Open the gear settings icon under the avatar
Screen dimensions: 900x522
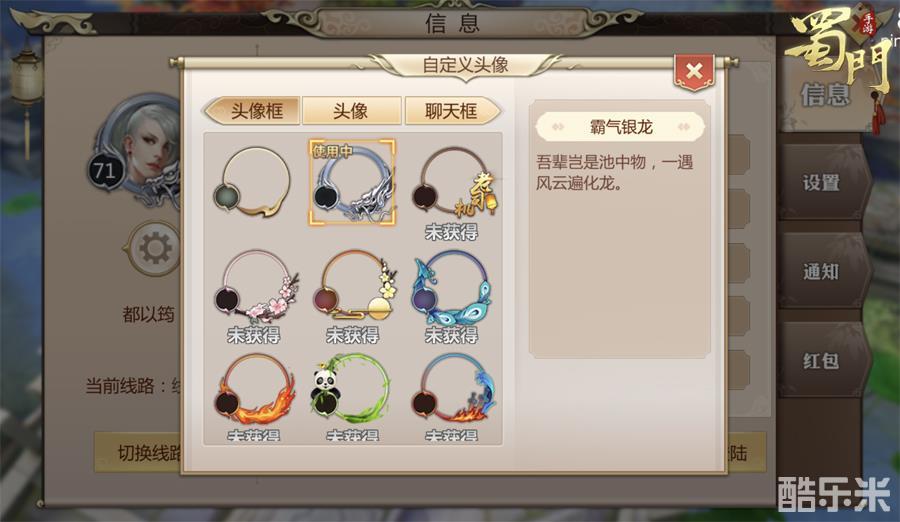[x=154, y=249]
